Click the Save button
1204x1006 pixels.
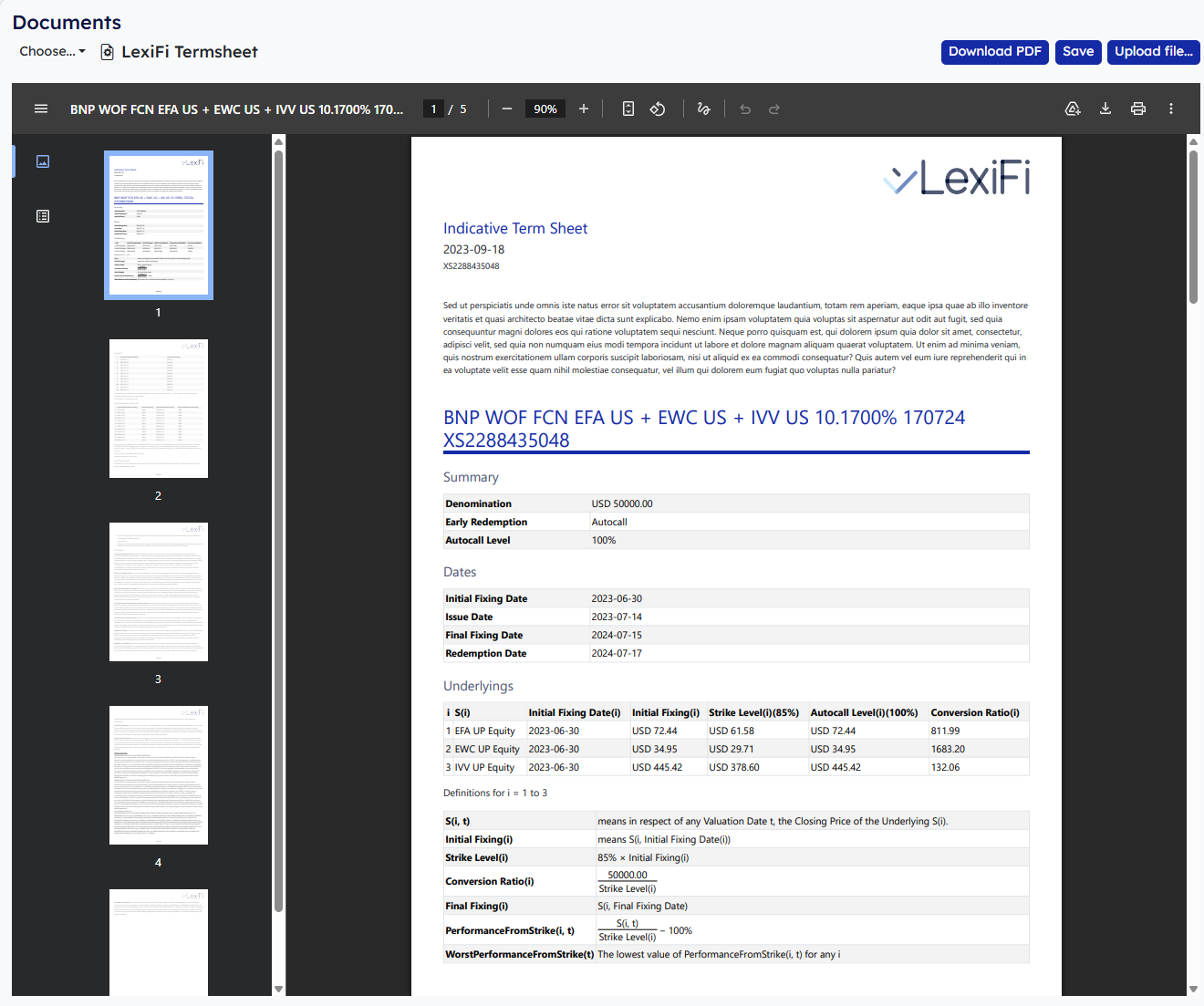point(1078,52)
